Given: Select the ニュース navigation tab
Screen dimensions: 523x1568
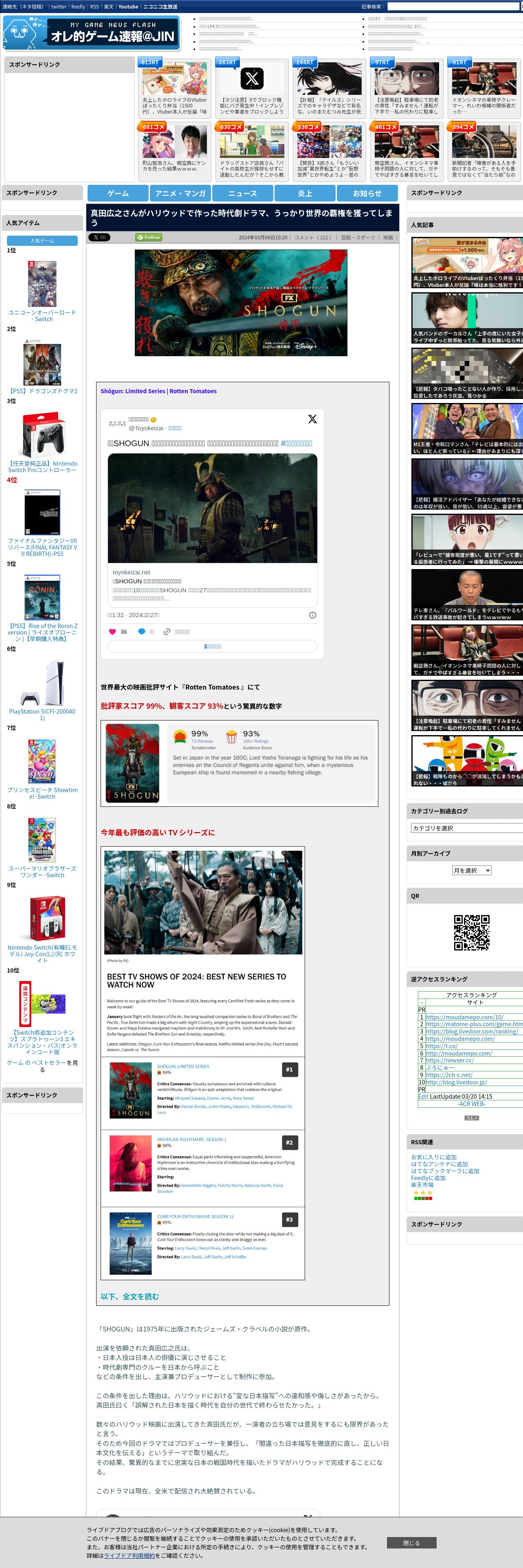Looking at the screenshot, I should click(x=243, y=193).
